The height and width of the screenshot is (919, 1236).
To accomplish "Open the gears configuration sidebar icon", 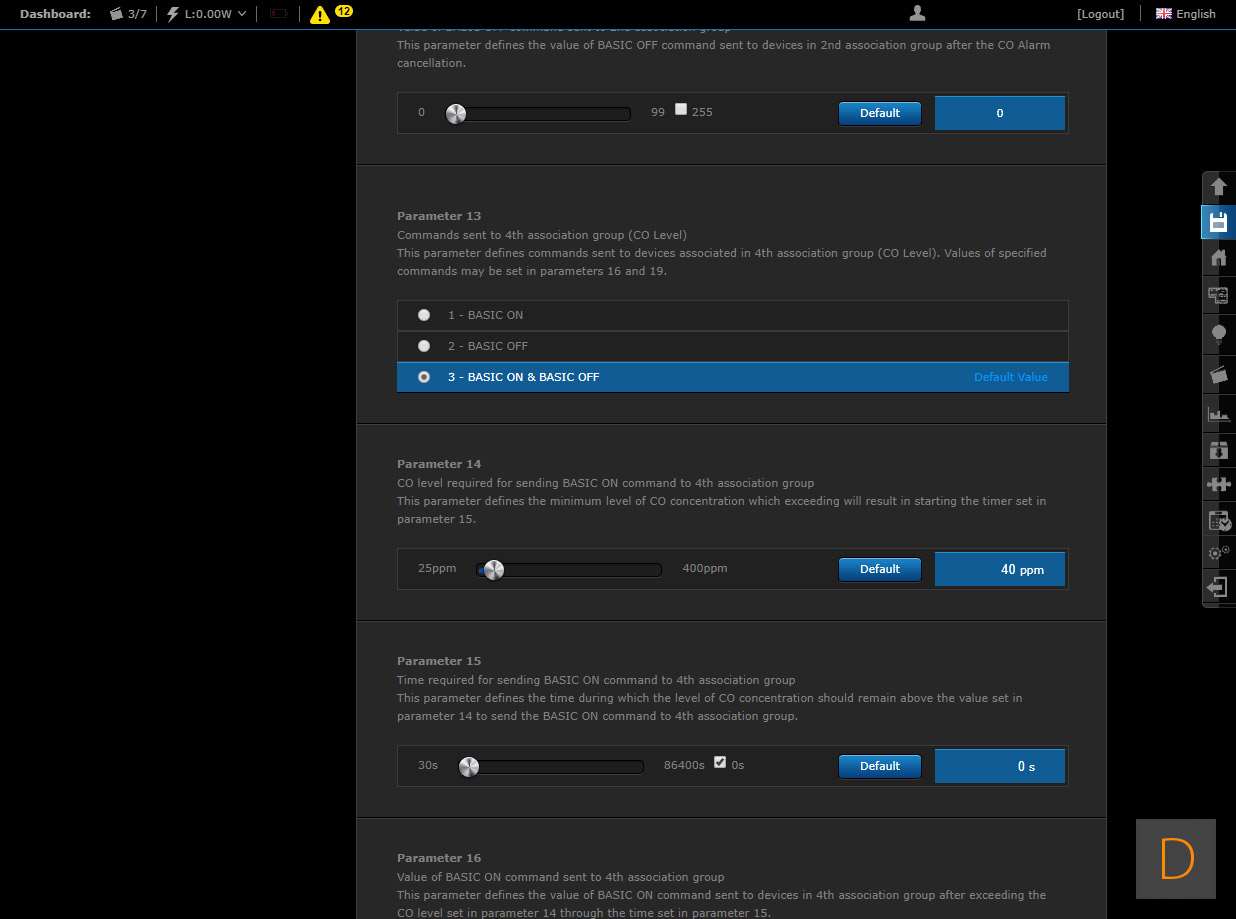I will (x=1218, y=552).
